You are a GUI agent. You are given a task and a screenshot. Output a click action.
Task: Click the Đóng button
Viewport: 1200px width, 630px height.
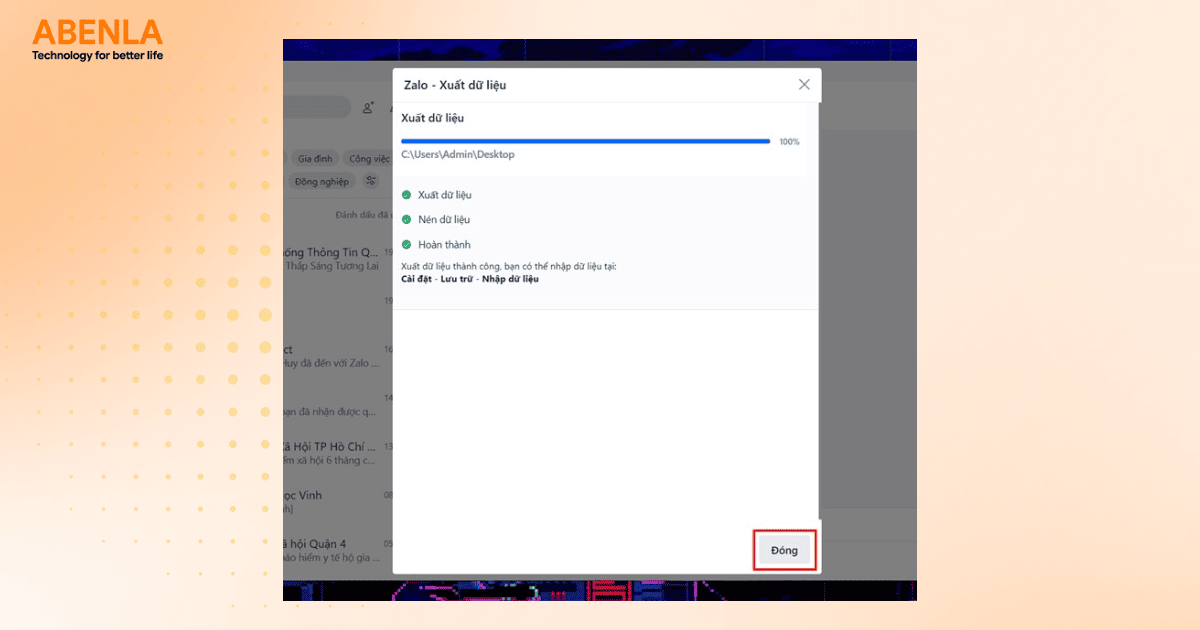click(x=785, y=551)
